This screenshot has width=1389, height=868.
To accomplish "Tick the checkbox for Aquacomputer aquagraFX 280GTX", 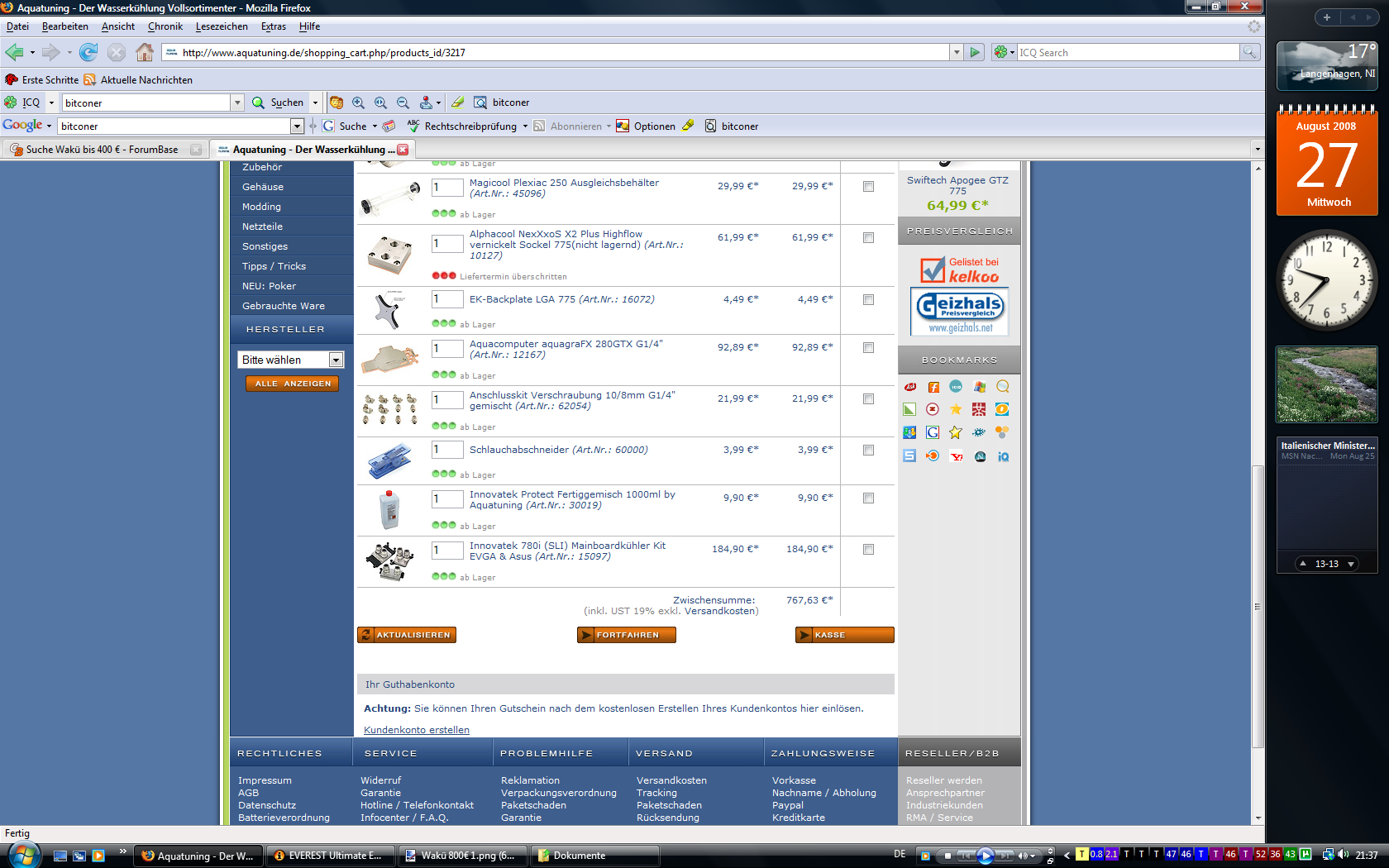I will tap(868, 348).
